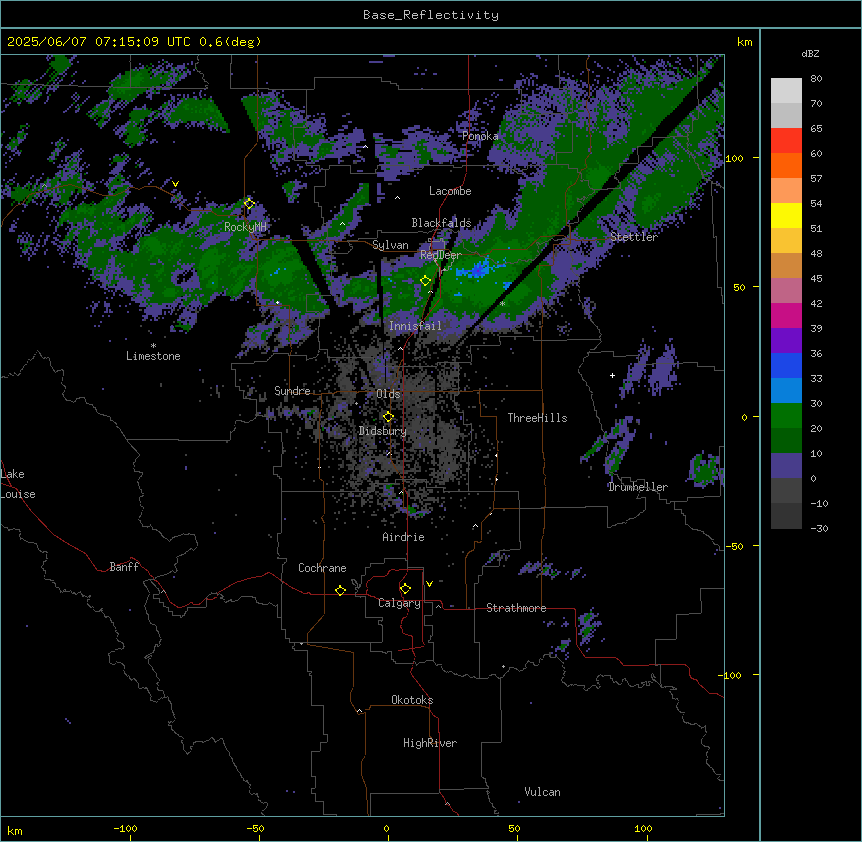The height and width of the screenshot is (842, 862).
Task: Select the slate purple 10-0 dBZ swatch
Action: coord(786,466)
